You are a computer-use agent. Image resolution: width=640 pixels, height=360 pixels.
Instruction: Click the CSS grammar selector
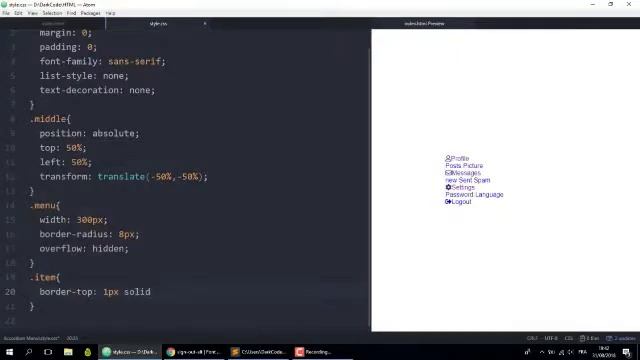569,338
